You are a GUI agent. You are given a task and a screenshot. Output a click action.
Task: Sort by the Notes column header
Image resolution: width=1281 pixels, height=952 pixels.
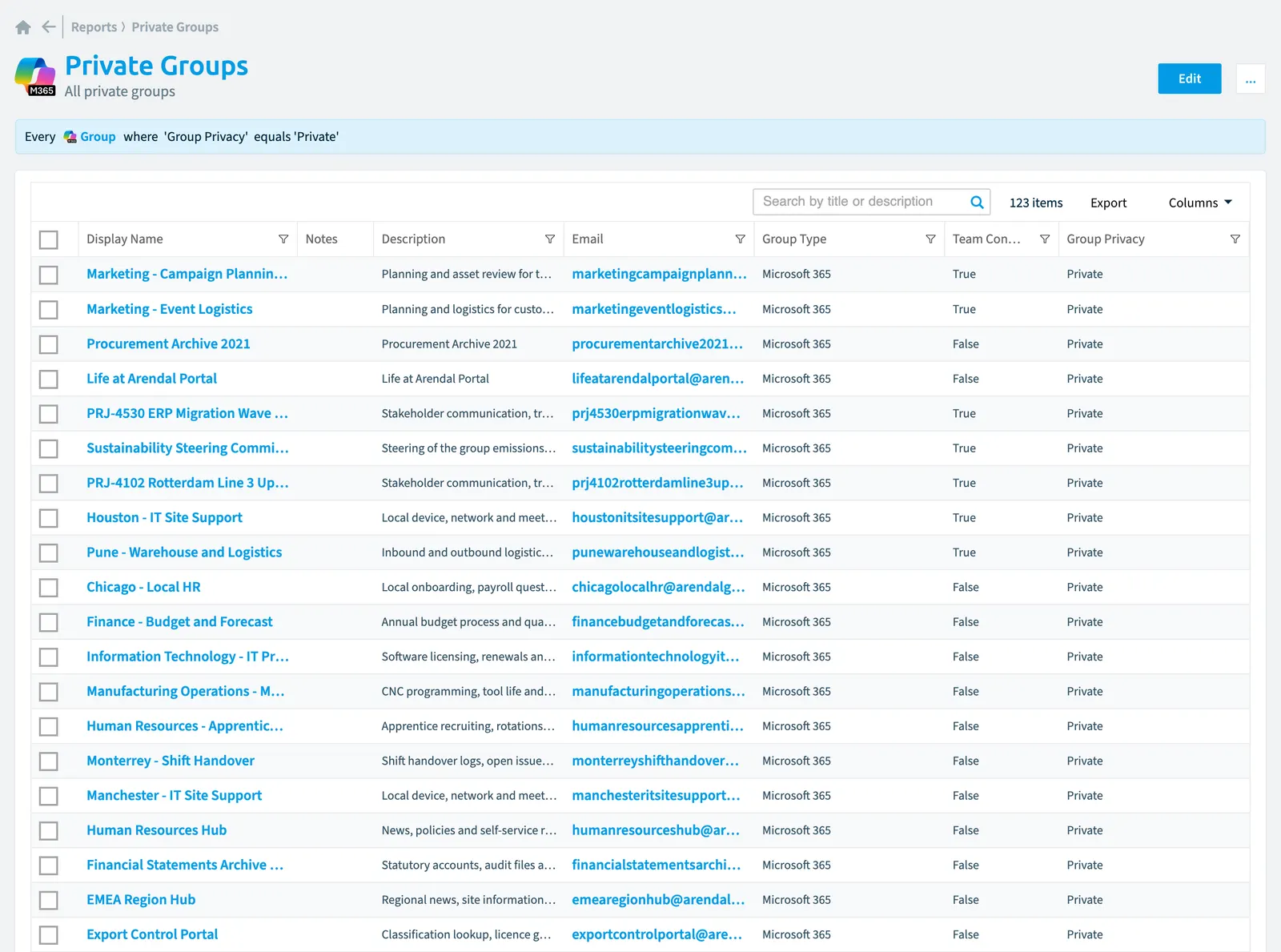(x=321, y=239)
